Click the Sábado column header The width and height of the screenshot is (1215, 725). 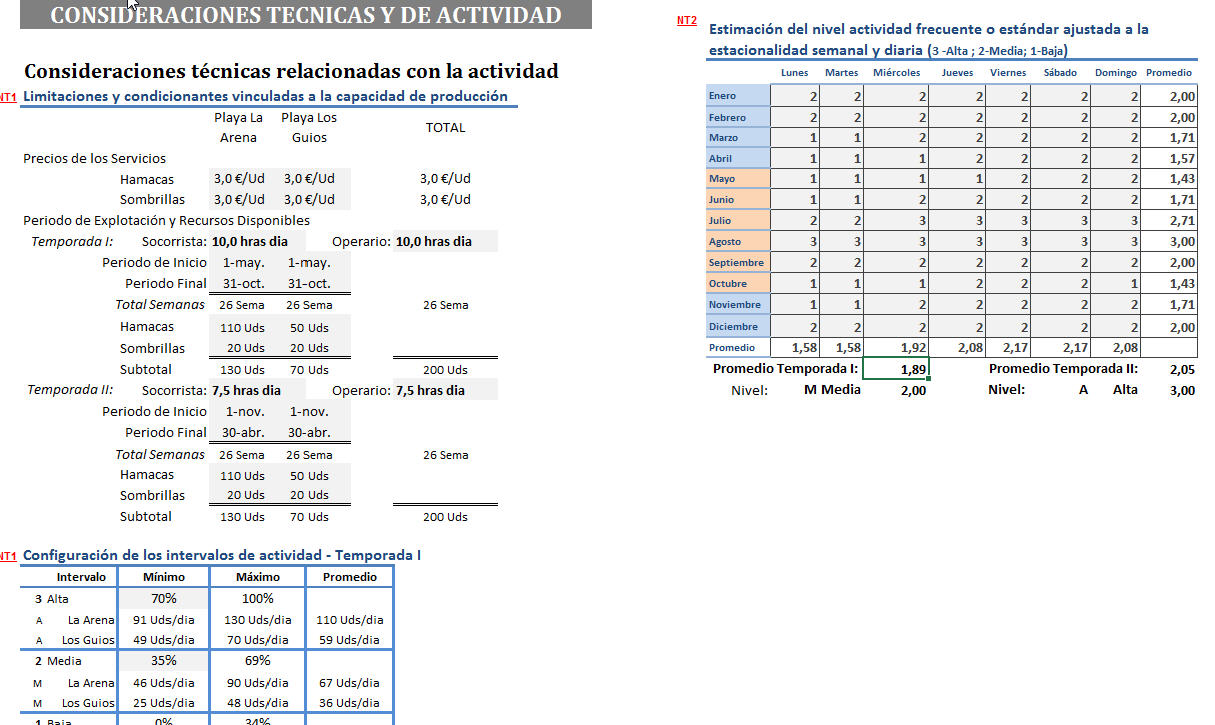tap(1060, 73)
